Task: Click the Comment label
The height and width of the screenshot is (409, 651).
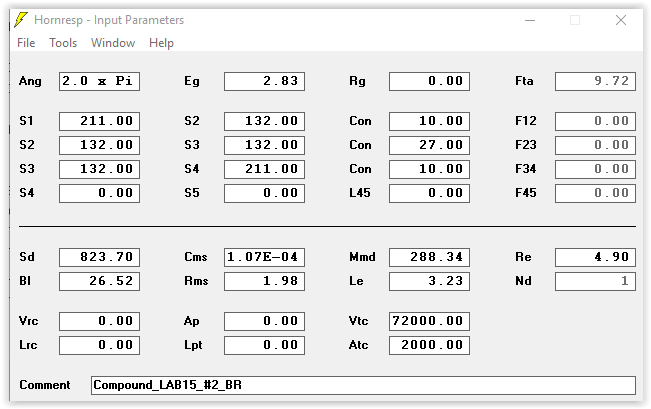Action: coord(44,385)
